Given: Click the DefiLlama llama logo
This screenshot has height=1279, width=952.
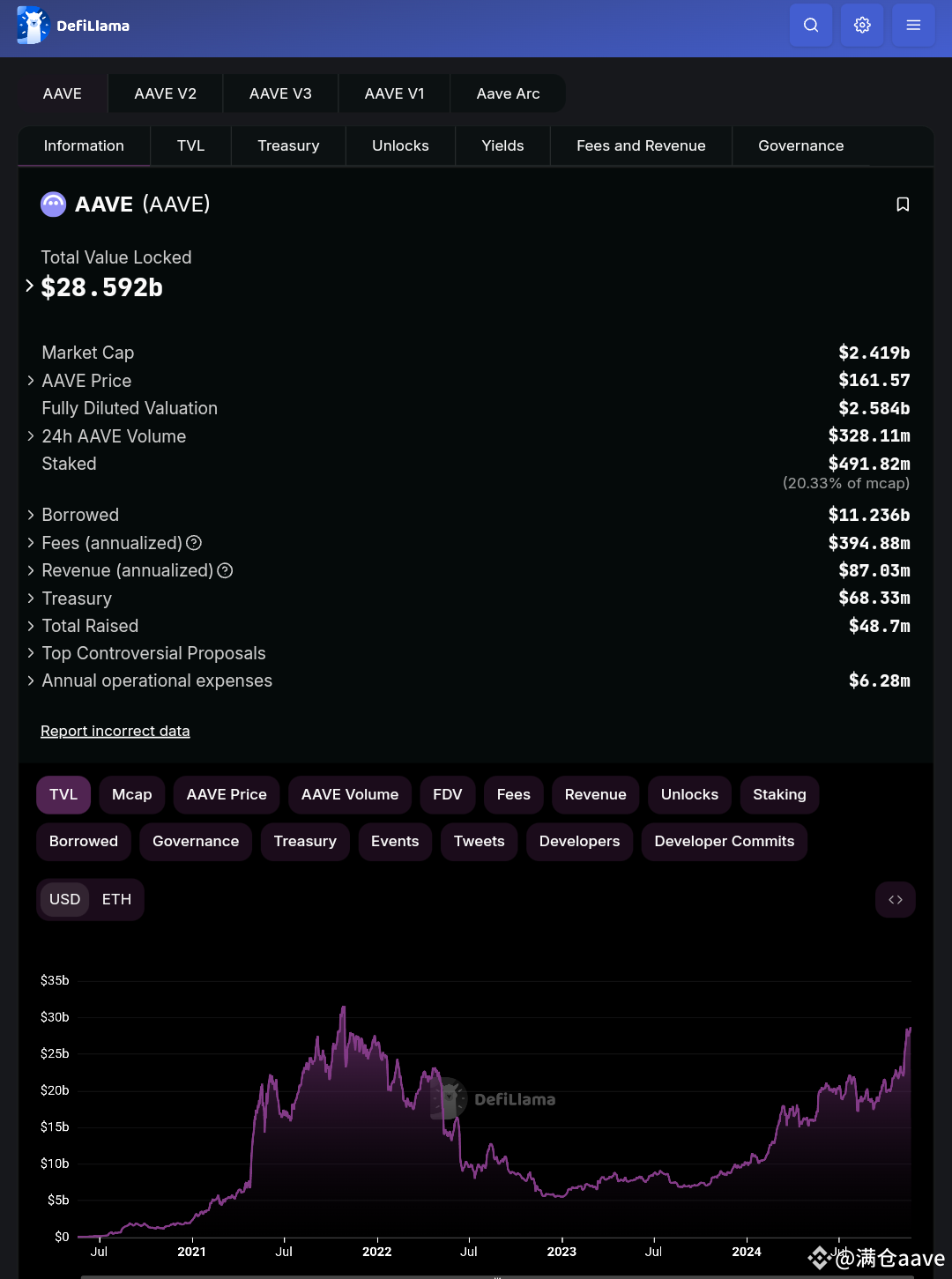Looking at the screenshot, I should click(x=33, y=25).
